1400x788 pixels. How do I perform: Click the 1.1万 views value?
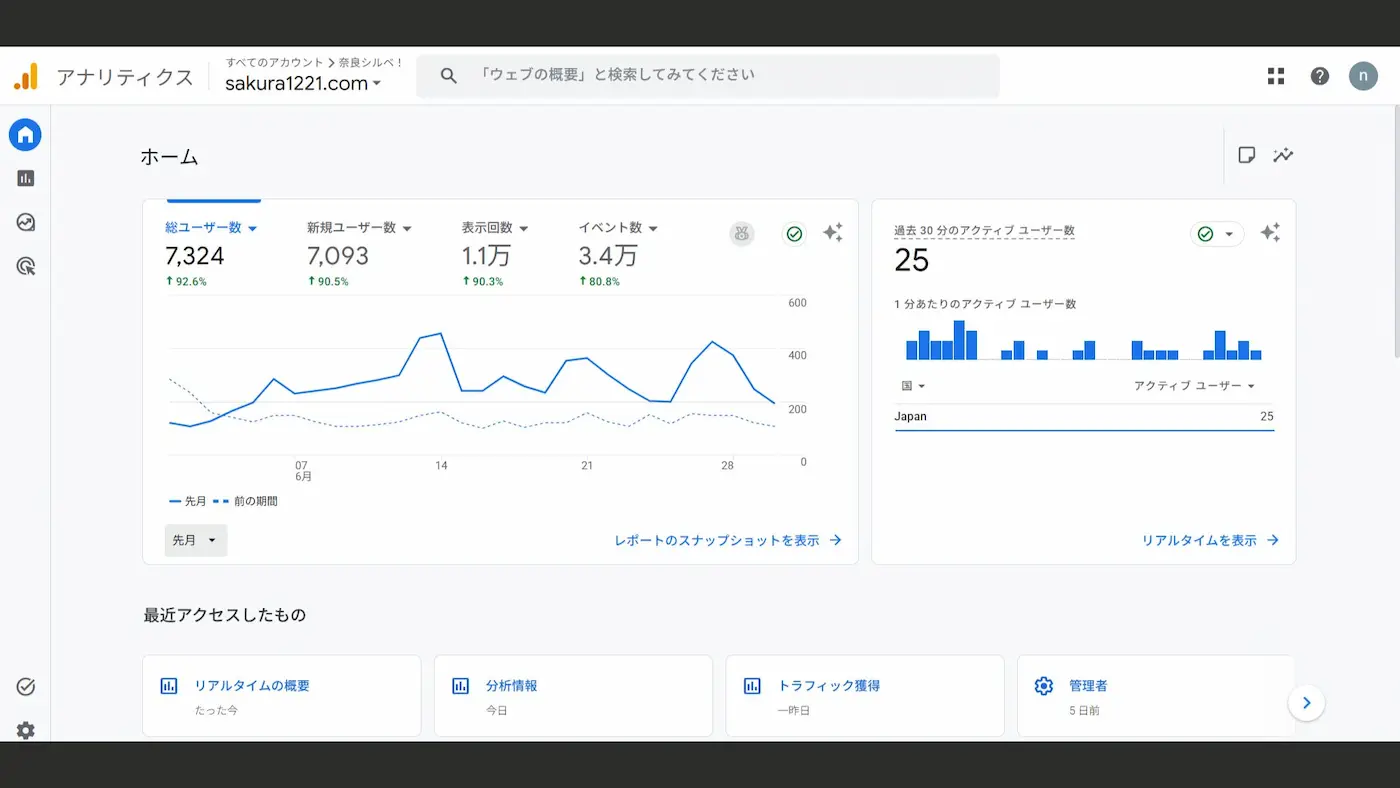pyautogui.click(x=486, y=256)
